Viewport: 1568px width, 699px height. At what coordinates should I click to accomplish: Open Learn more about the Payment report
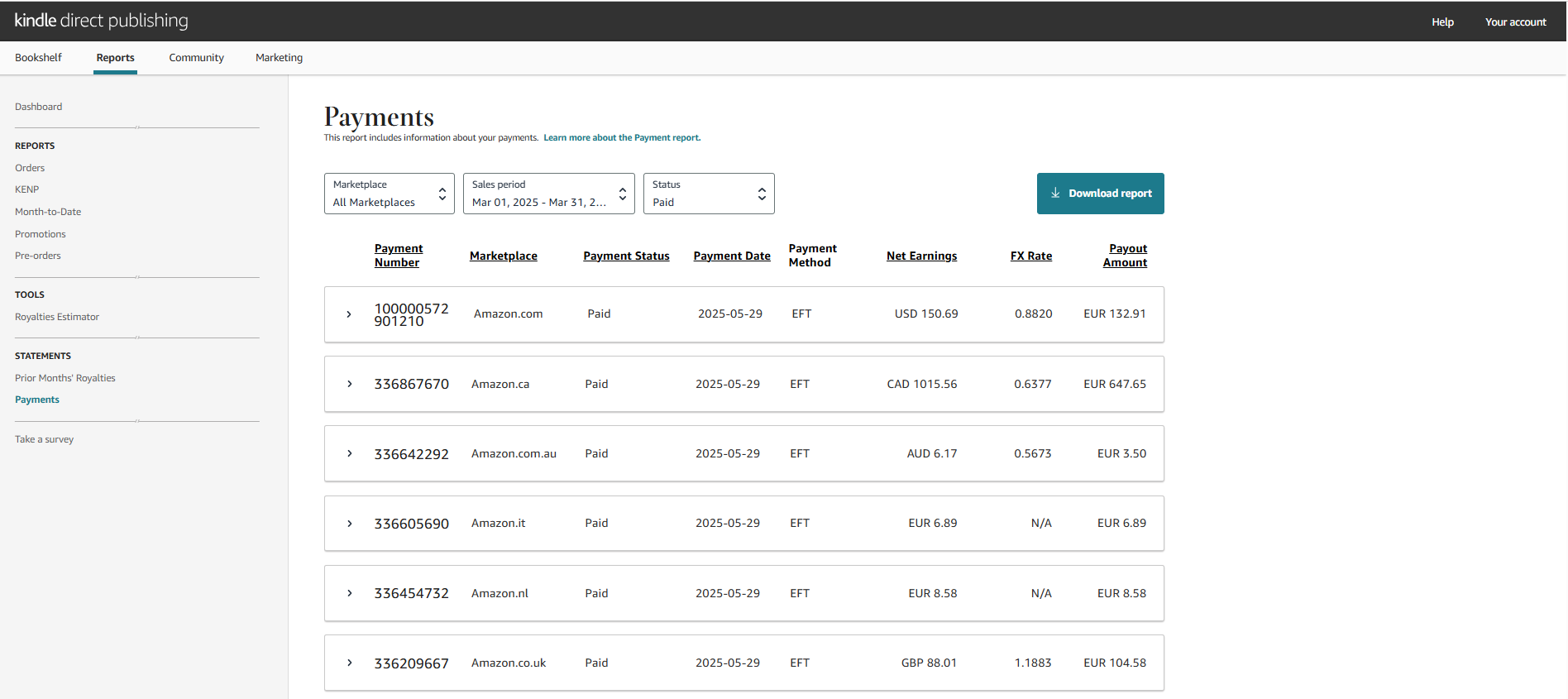click(x=622, y=138)
